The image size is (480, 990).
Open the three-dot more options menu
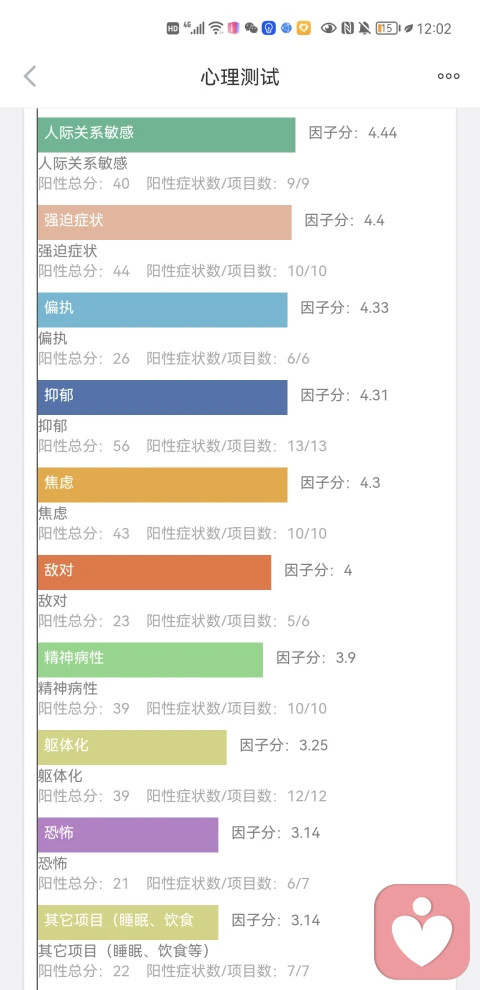[x=448, y=76]
